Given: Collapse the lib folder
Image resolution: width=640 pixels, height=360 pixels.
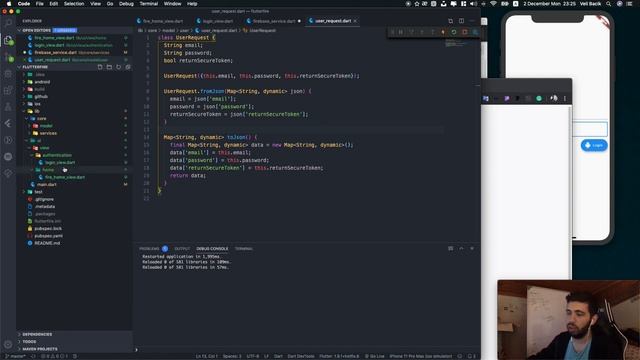Looking at the screenshot, I should (37, 111).
